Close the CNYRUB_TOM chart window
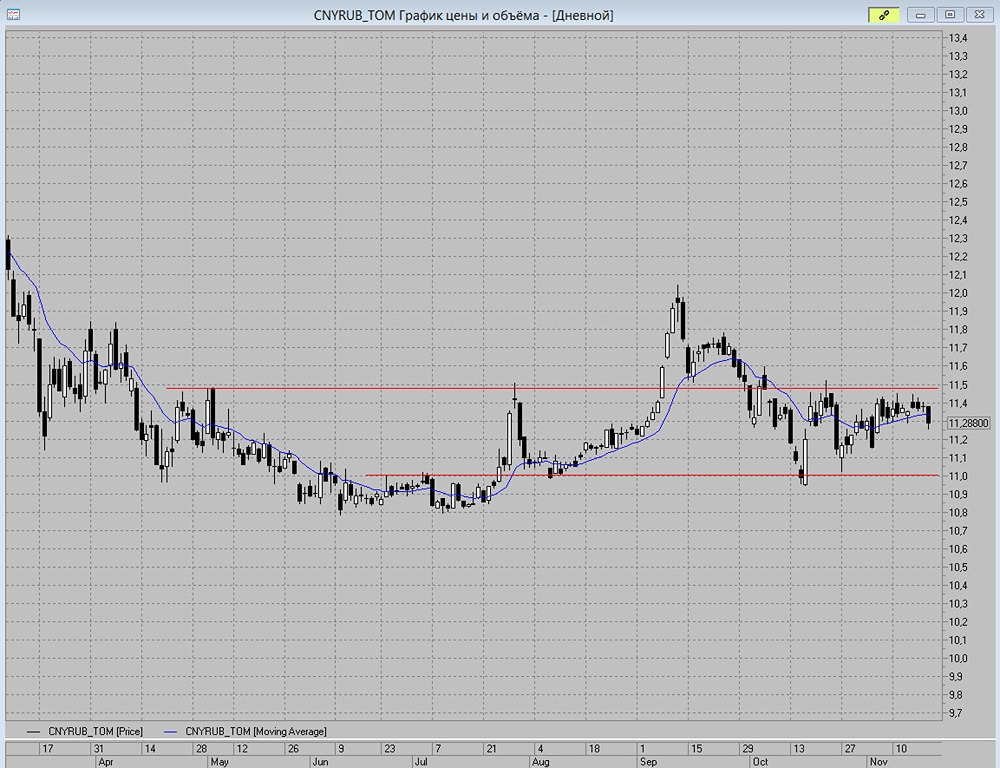Viewport: 1000px width, 768px height. pyautogui.click(x=978, y=14)
